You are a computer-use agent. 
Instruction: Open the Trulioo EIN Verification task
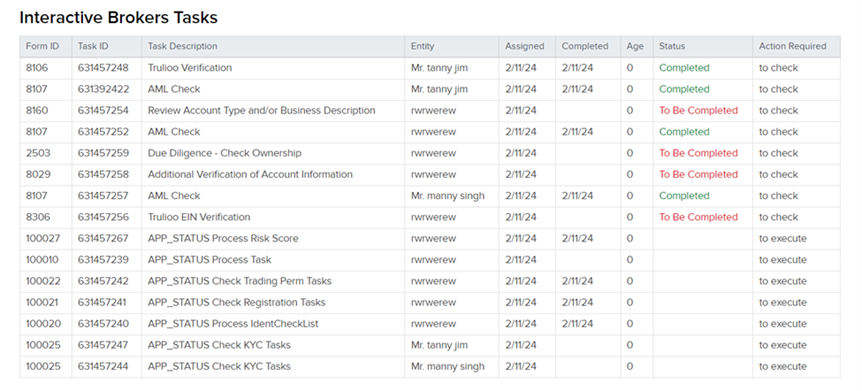pyautogui.click(x=198, y=217)
